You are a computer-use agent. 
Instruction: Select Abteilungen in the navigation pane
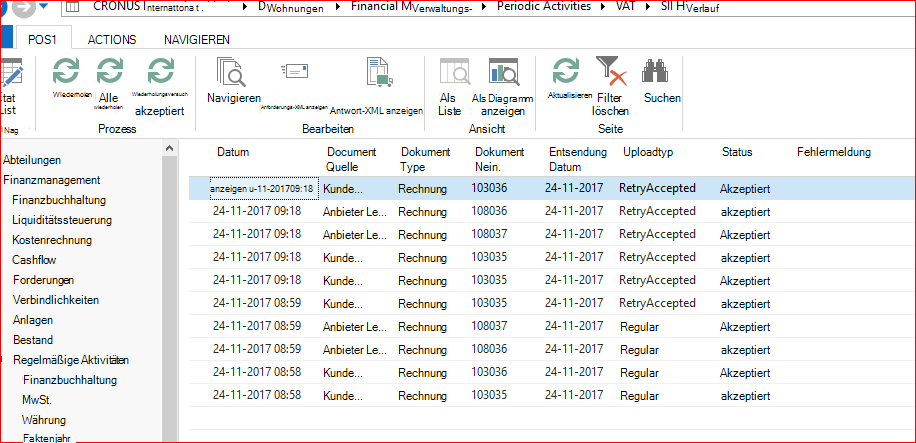[x=32, y=160]
